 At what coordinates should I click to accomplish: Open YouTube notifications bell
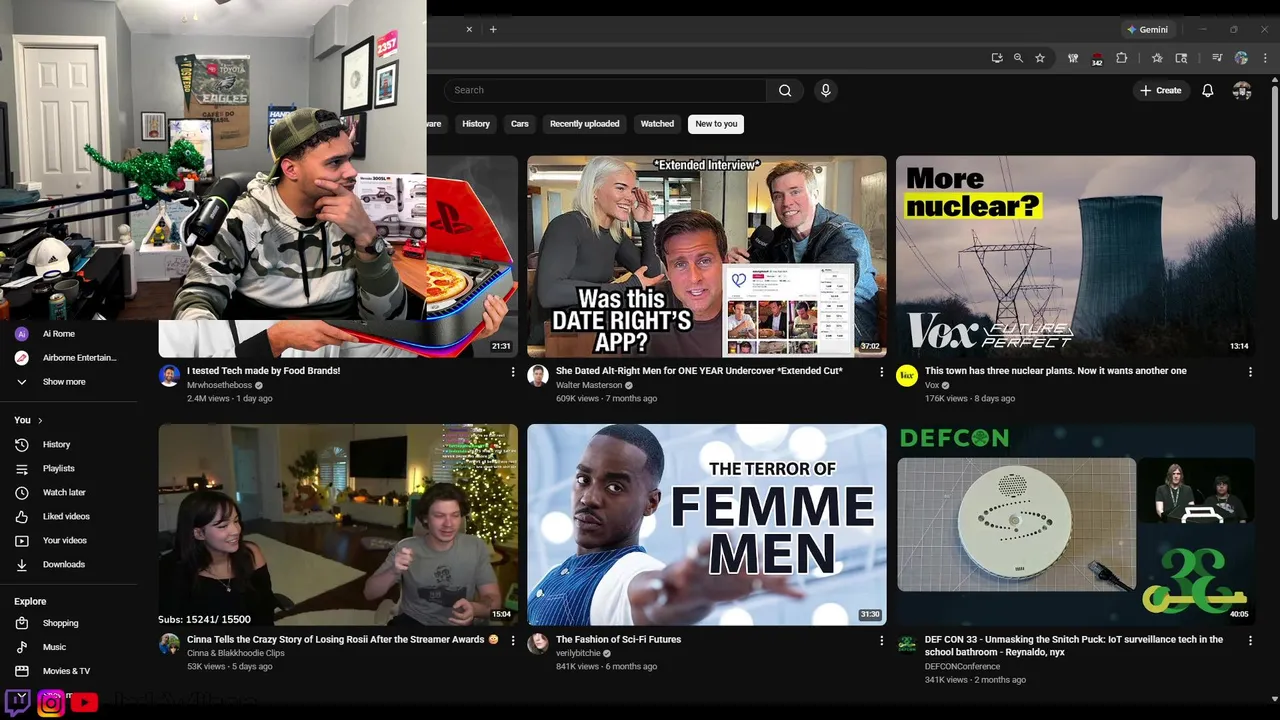(x=1208, y=90)
